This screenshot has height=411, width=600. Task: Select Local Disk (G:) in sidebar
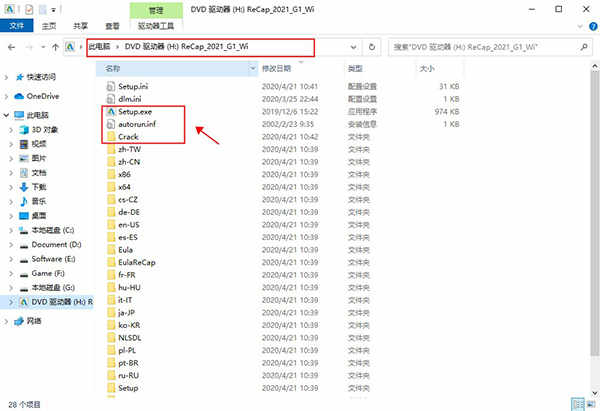click(53, 288)
